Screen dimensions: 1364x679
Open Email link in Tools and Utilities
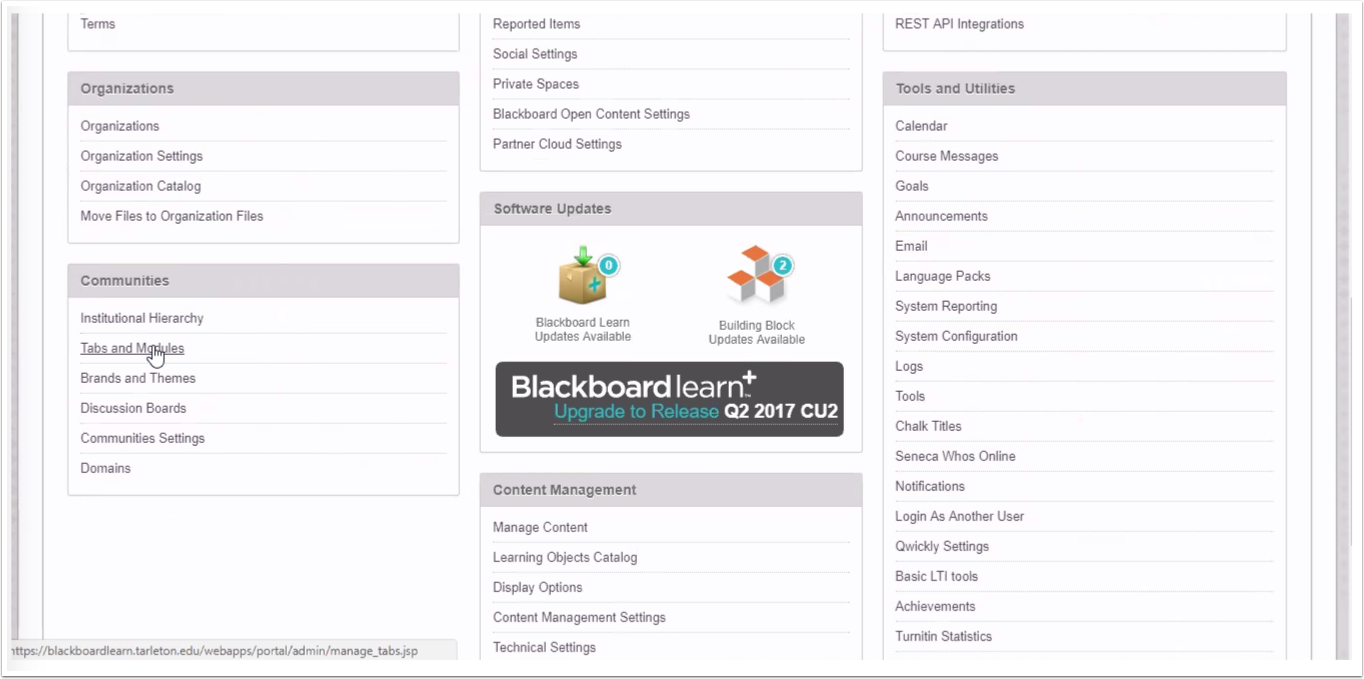click(911, 246)
